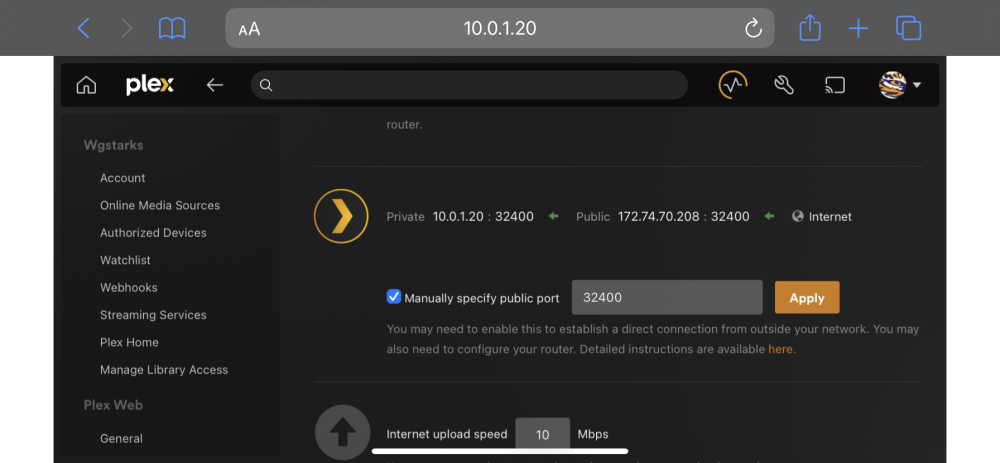Screen dimensions: 1000x463
Task: Click green arrow between Private and Public
Action: pos(554,216)
